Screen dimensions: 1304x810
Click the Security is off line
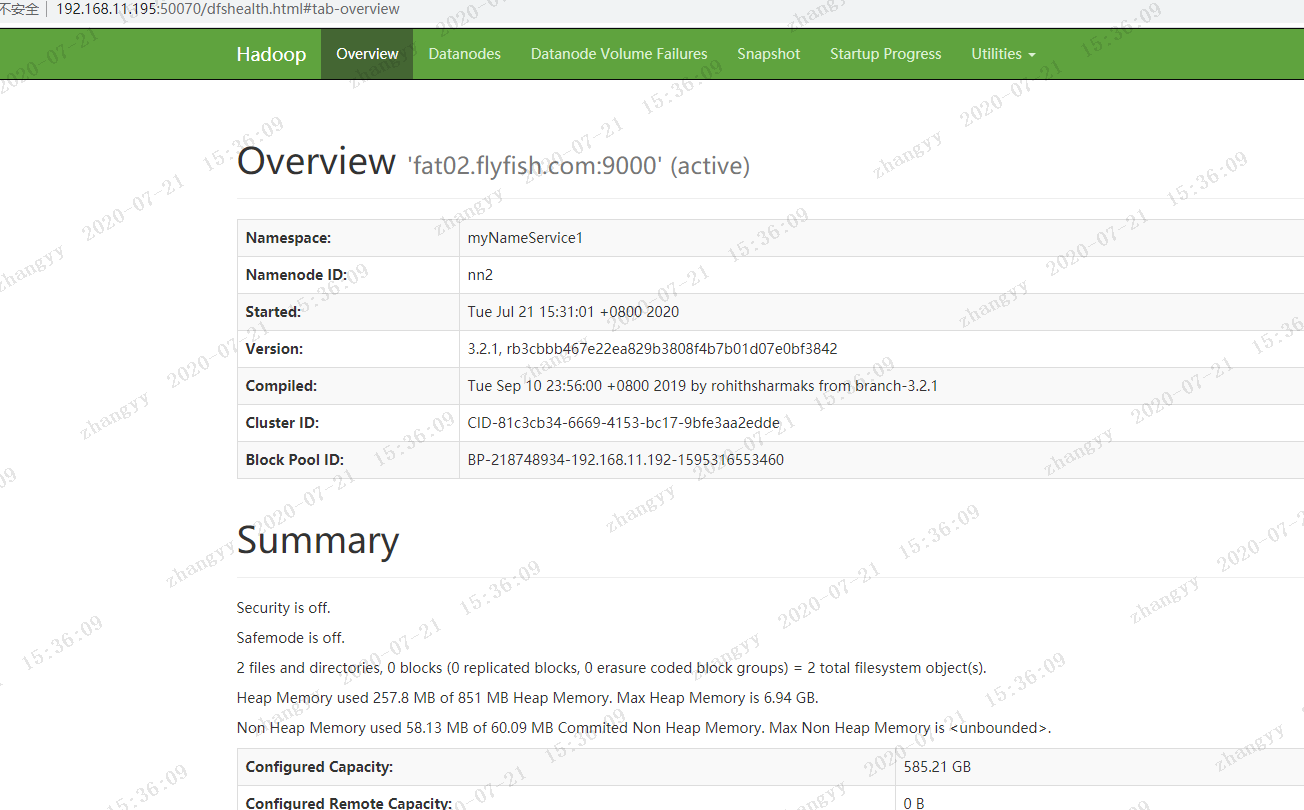point(283,608)
